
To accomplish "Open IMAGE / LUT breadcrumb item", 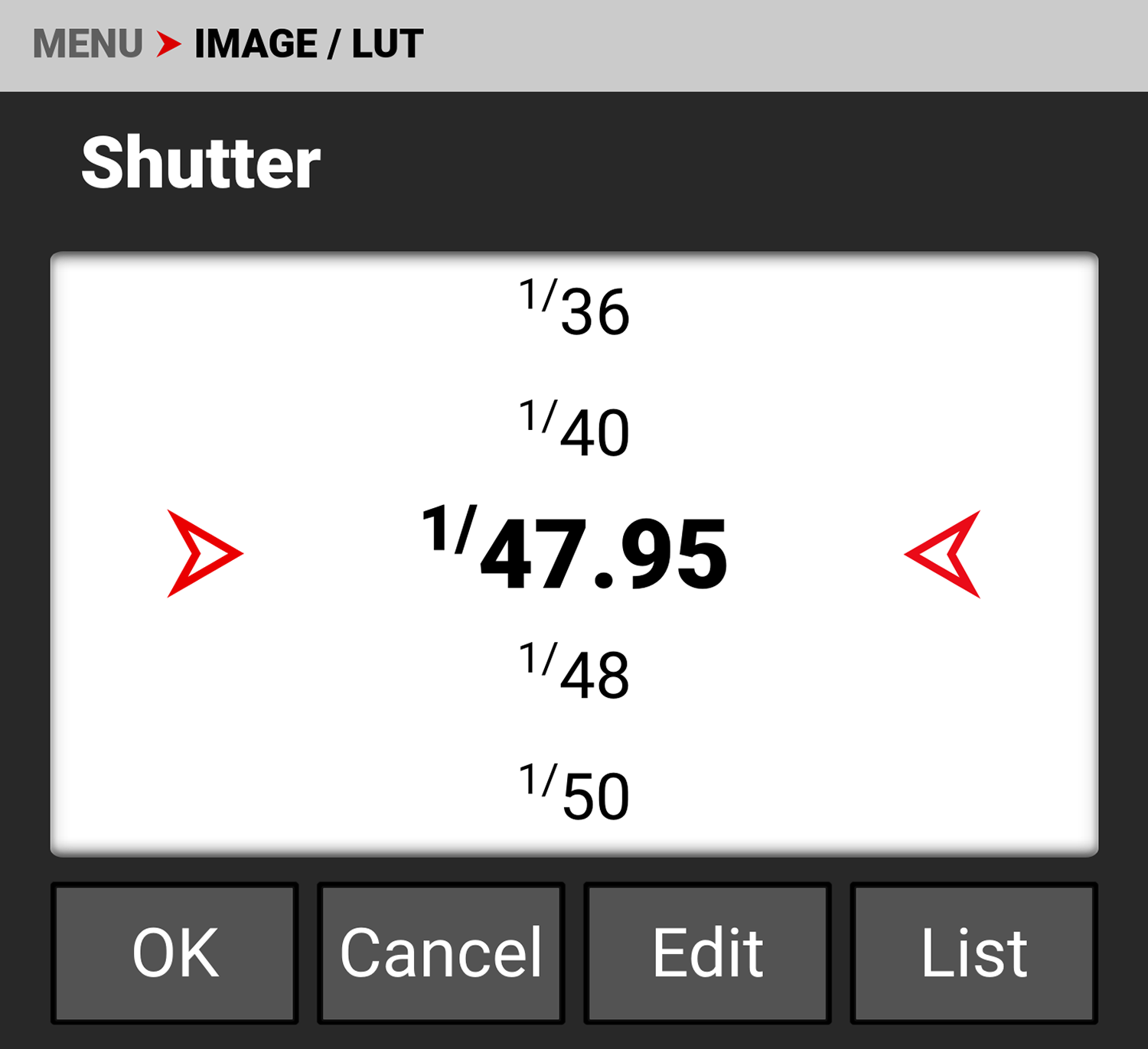I will [x=308, y=44].
